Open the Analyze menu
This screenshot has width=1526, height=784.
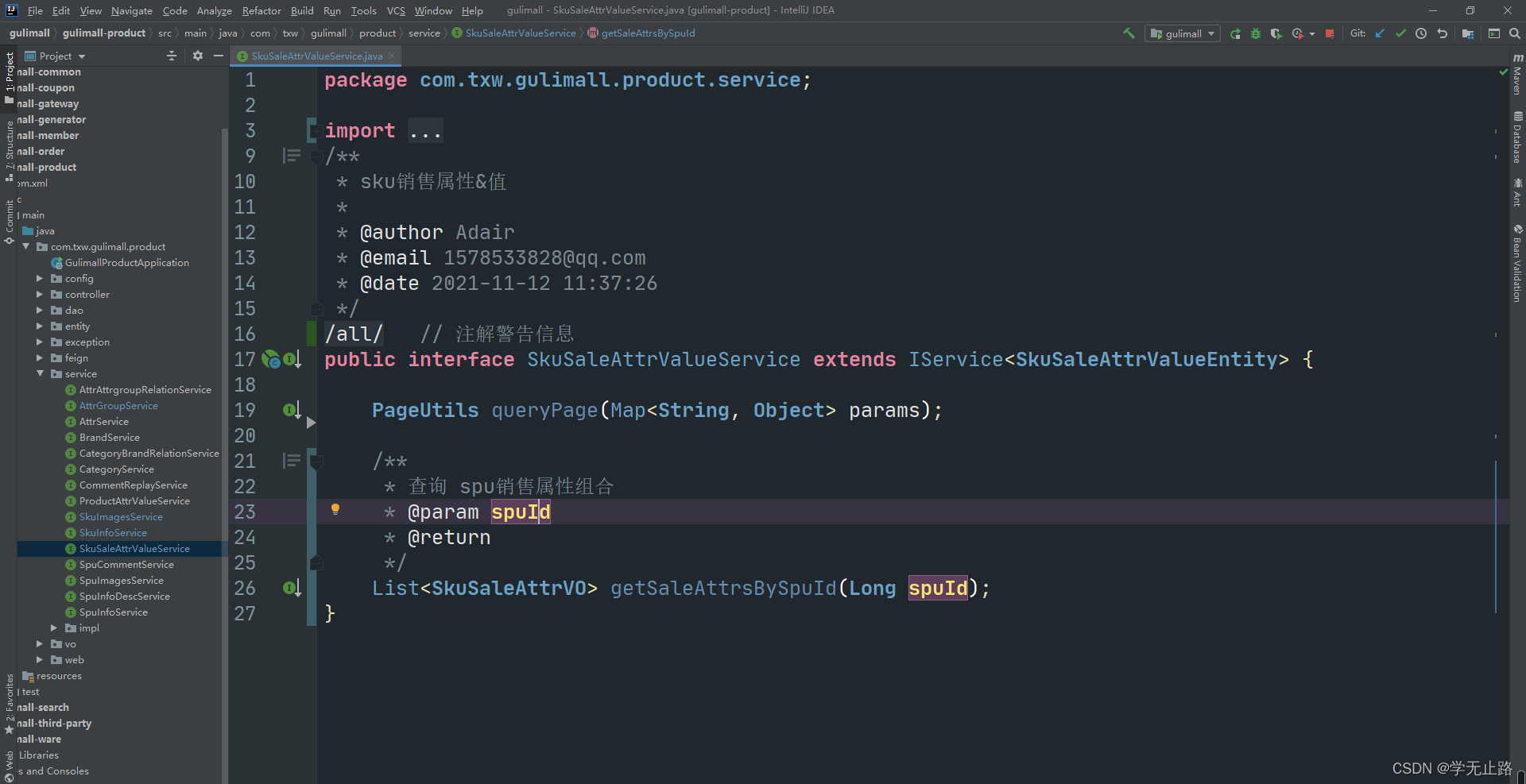[215, 10]
